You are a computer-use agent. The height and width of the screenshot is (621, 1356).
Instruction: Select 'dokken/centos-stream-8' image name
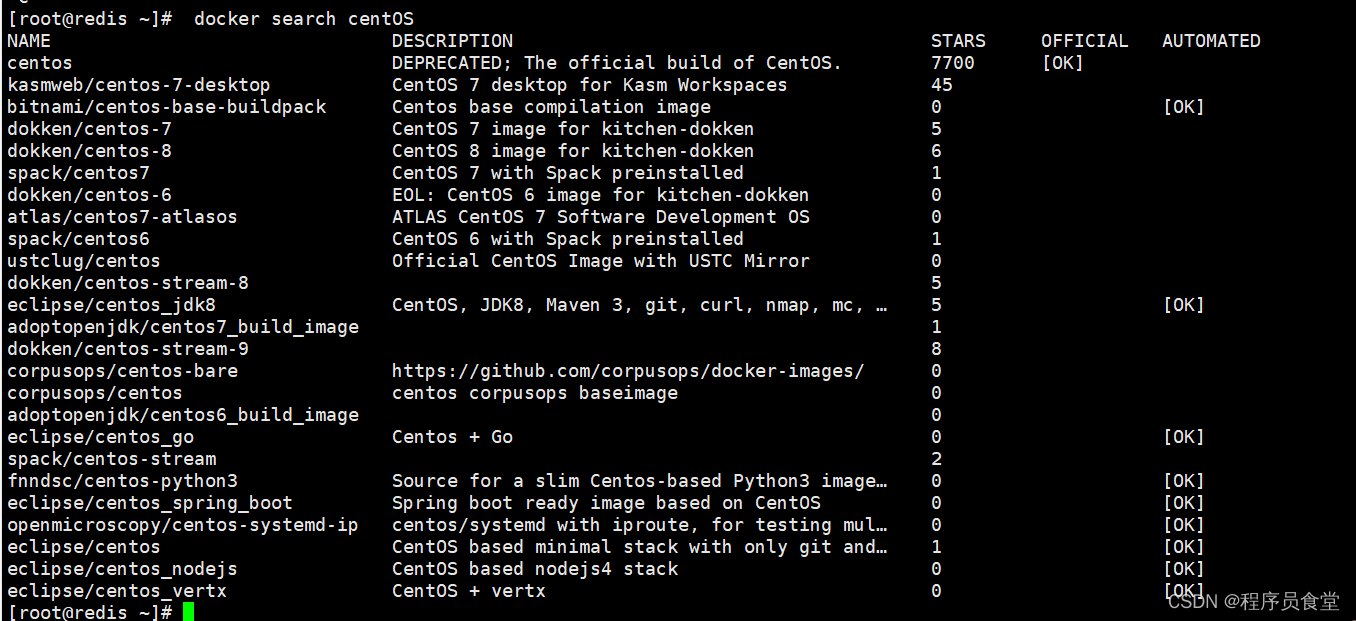[128, 283]
